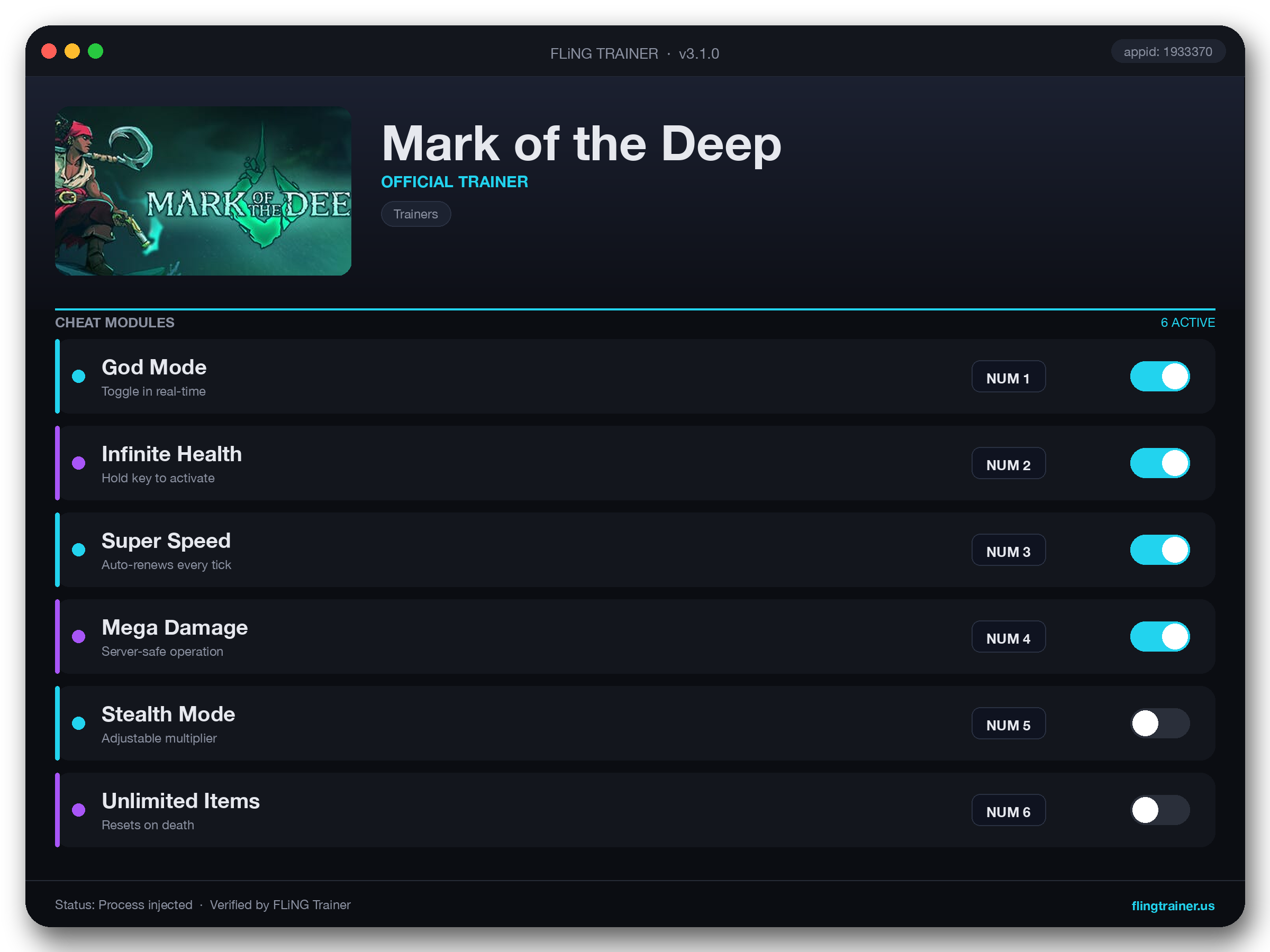Click the Unlimited Items module title

point(181,801)
